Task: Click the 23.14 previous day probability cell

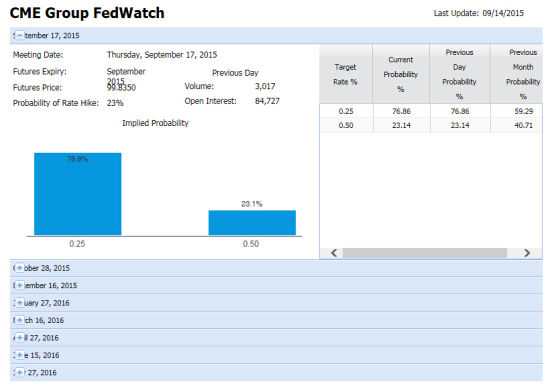Action: (x=460, y=125)
